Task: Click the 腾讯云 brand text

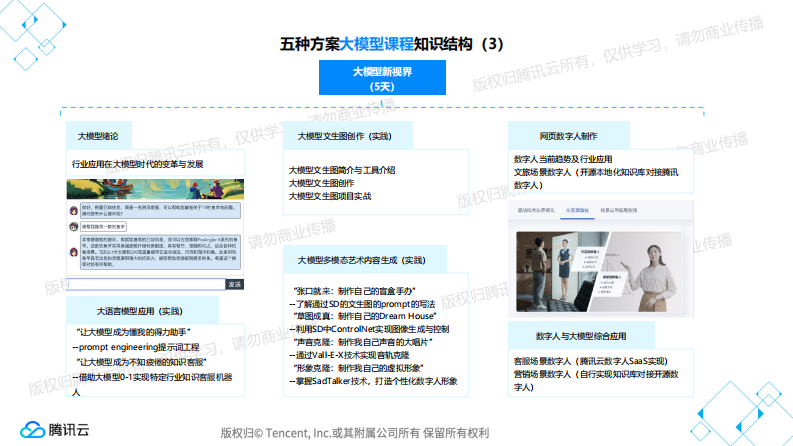Action: click(69, 430)
